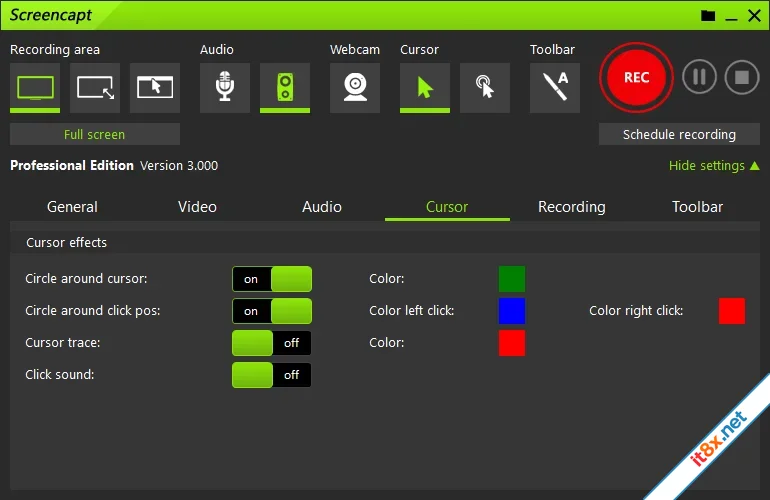This screenshot has width=770, height=500.
Task: Minimize the Screencapt window
Action: (x=731, y=17)
